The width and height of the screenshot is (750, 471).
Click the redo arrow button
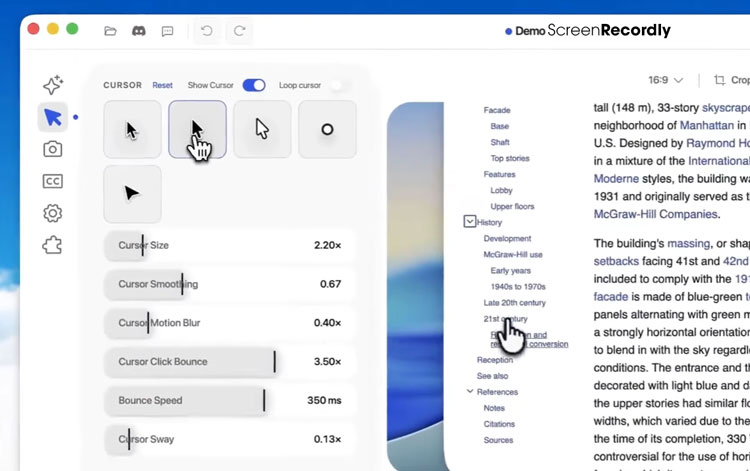[x=239, y=31]
